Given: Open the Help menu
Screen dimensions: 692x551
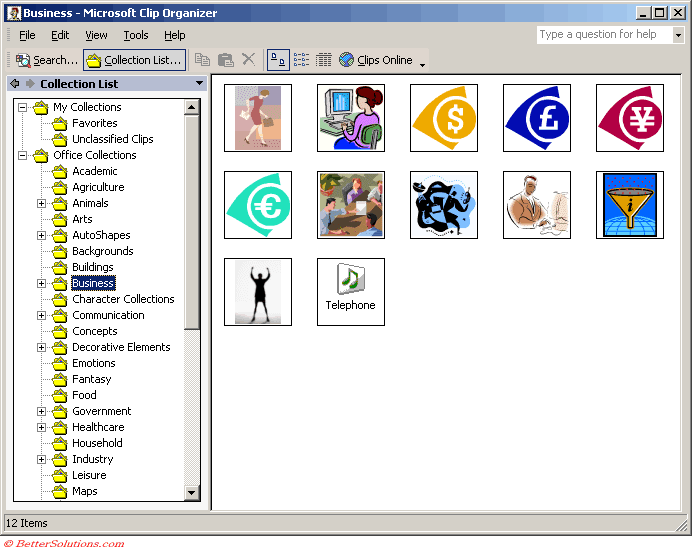Looking at the screenshot, I should (175, 35).
